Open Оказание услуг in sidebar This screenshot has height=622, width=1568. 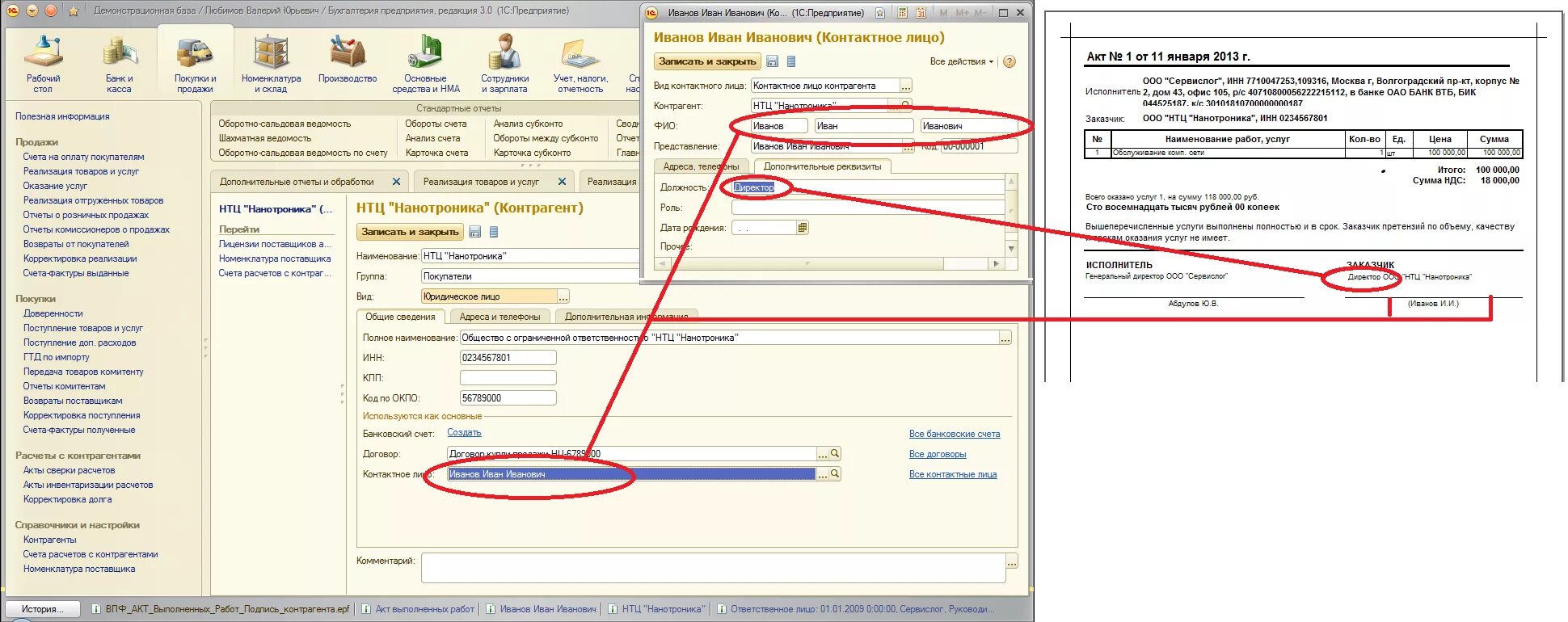click(x=55, y=186)
